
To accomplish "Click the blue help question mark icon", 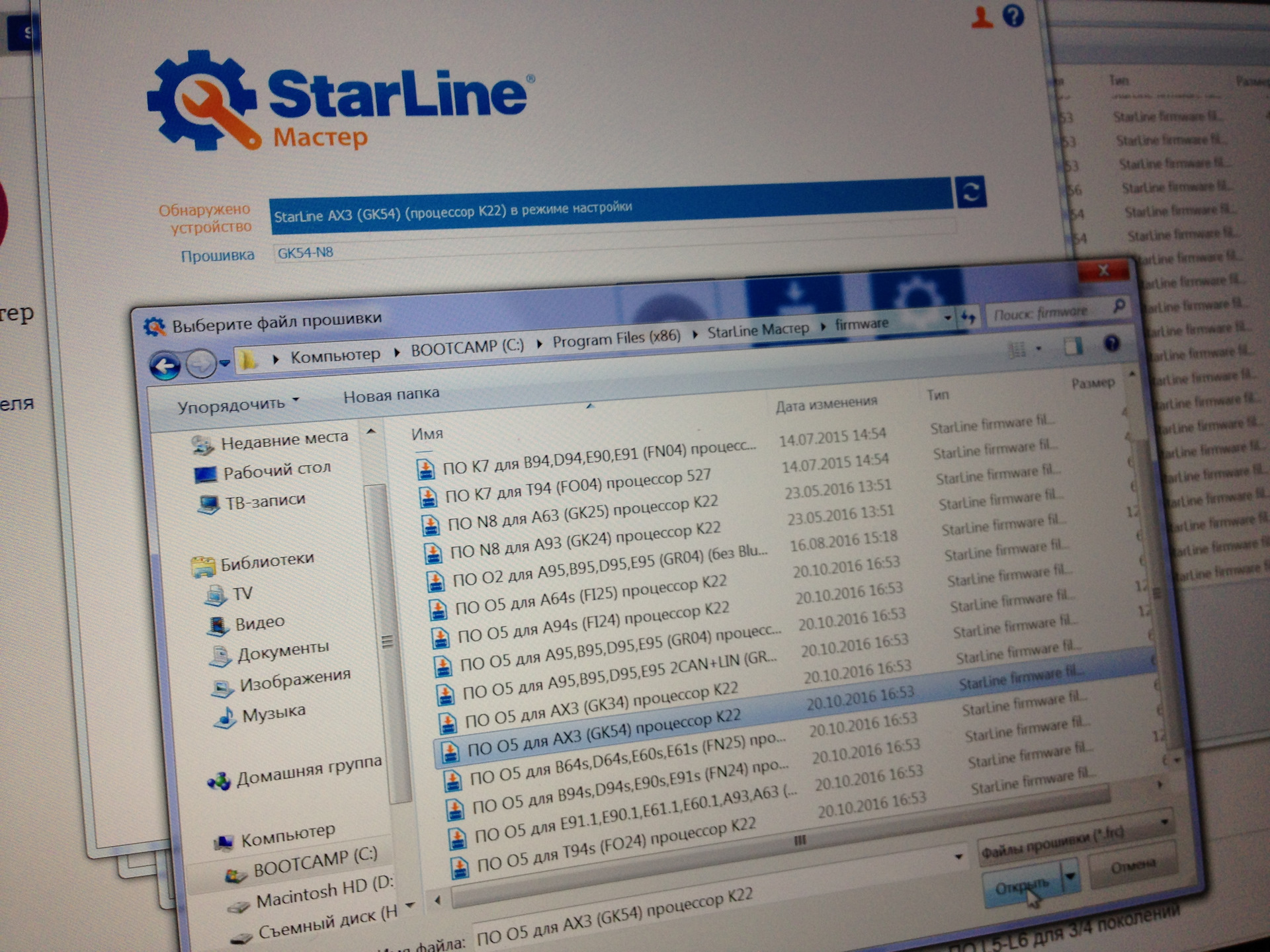I will pos(1013,15).
